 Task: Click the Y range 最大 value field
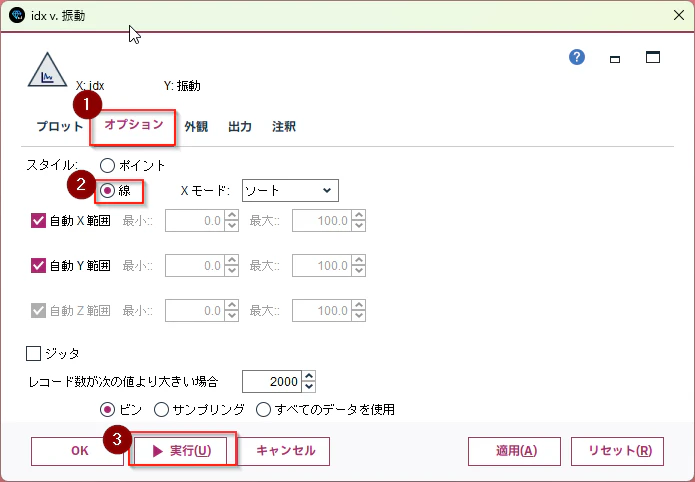322,266
